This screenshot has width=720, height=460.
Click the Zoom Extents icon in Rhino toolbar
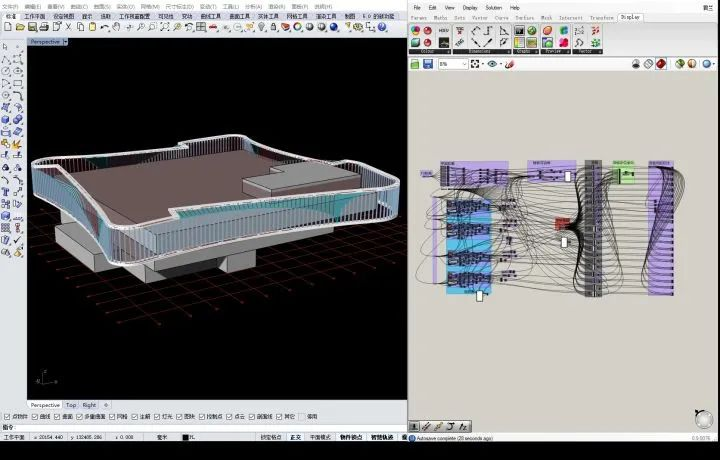(x=164, y=27)
